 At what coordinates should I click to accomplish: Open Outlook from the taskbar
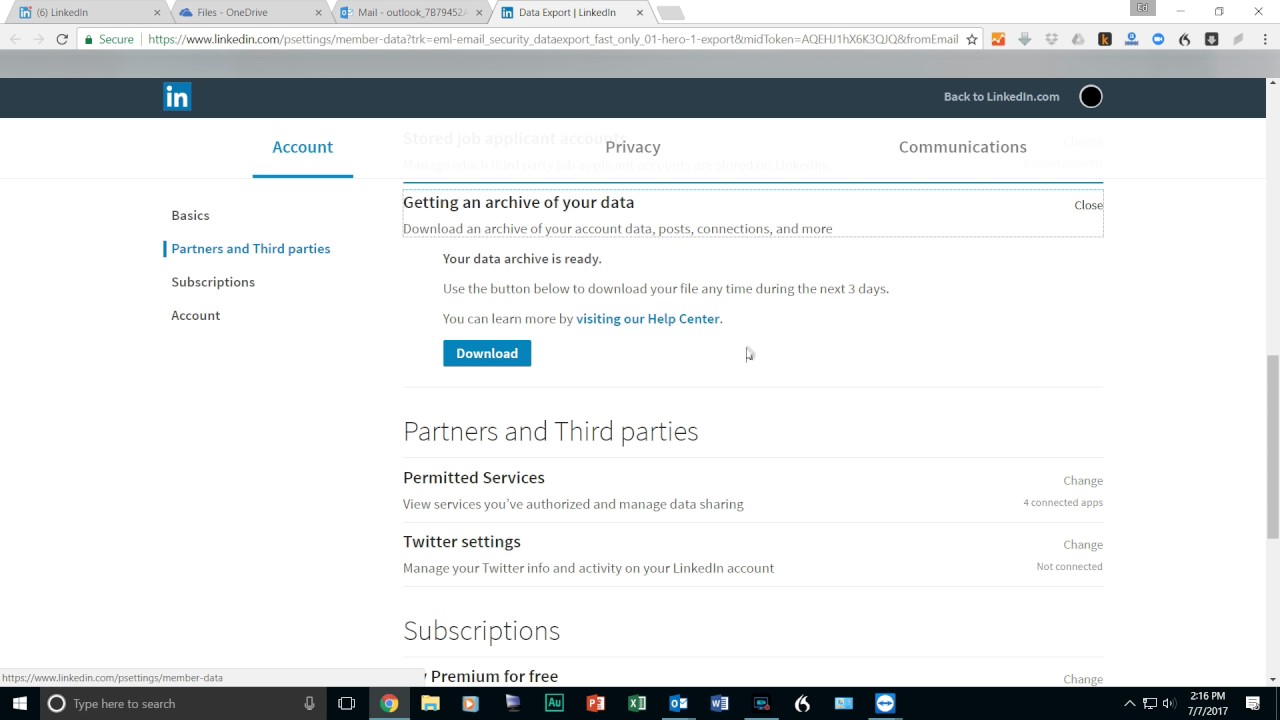point(678,703)
